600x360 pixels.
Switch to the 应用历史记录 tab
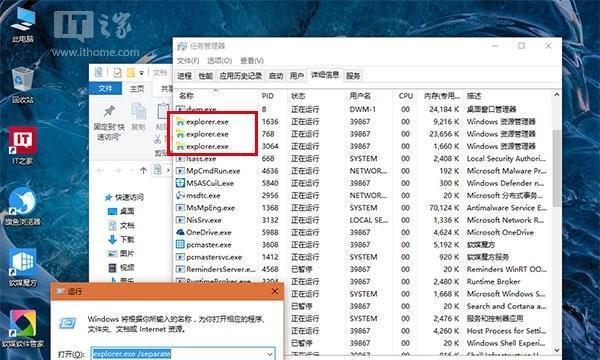(x=241, y=76)
